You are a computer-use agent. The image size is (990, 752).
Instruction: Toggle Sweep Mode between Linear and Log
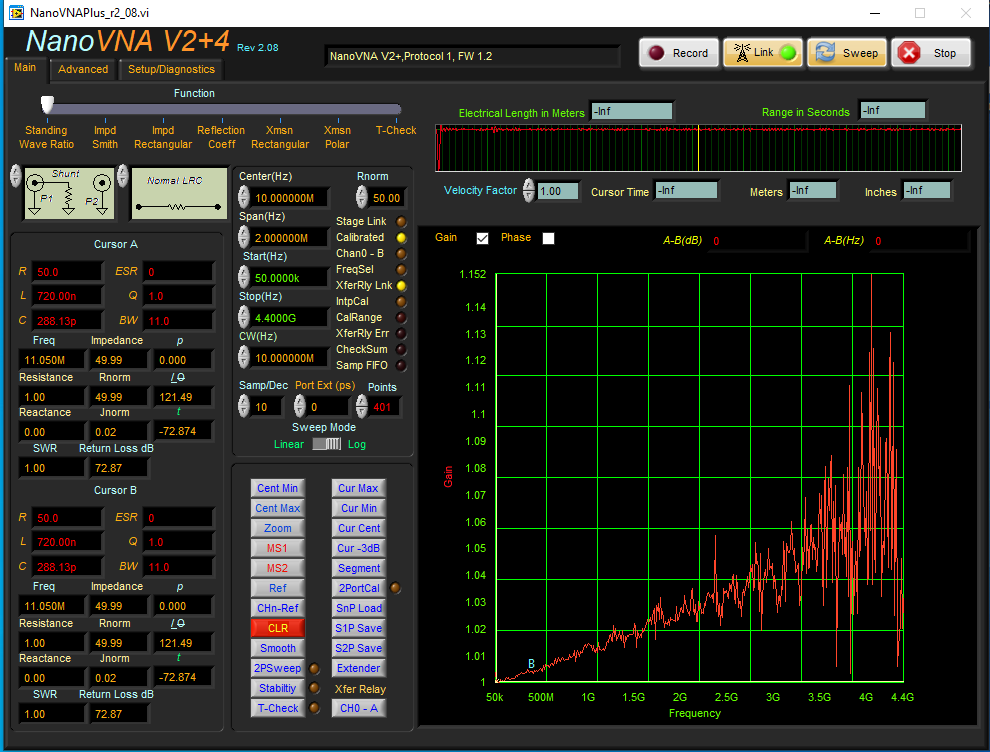tap(326, 444)
